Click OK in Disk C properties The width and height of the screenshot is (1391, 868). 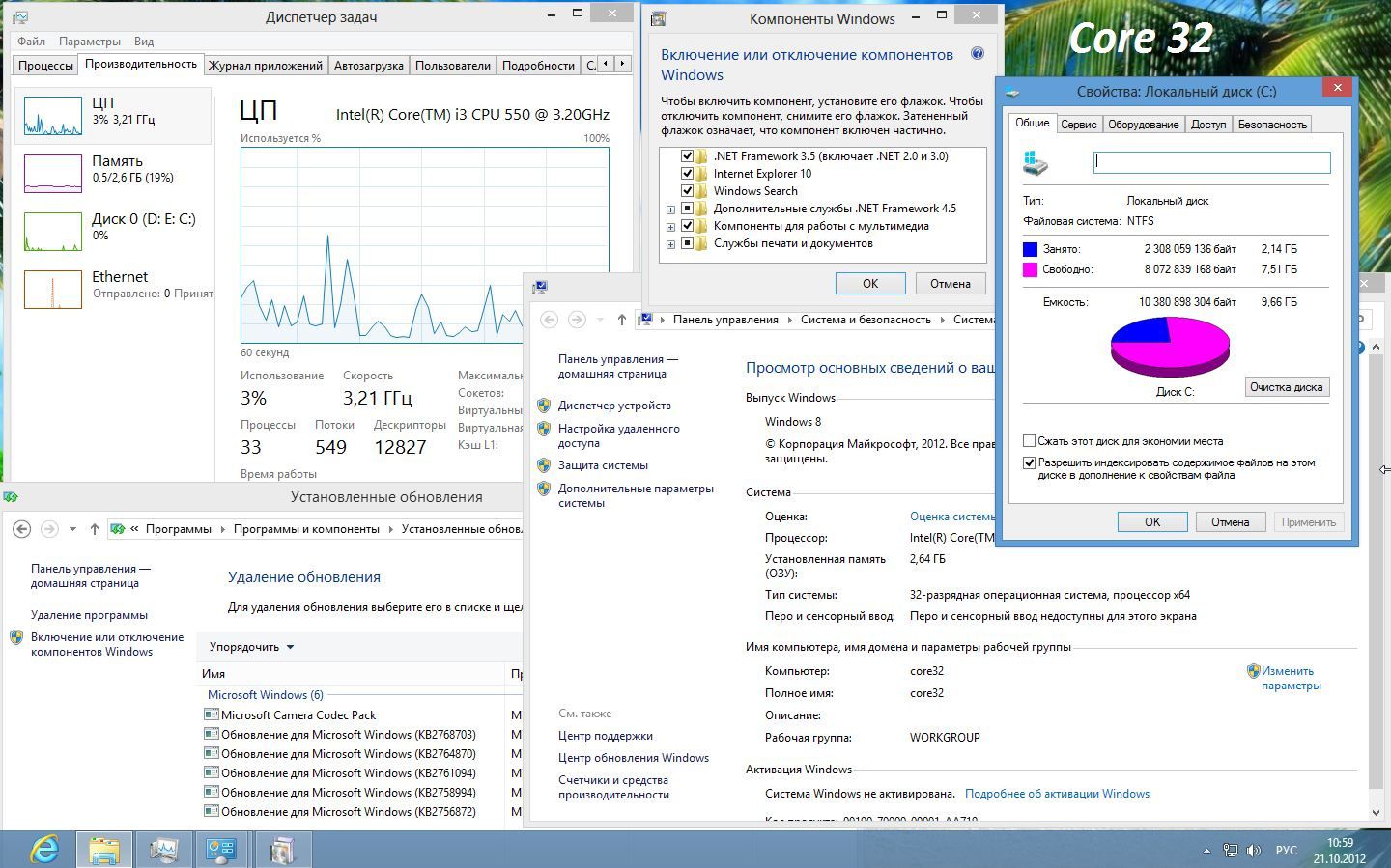[x=1152, y=521]
